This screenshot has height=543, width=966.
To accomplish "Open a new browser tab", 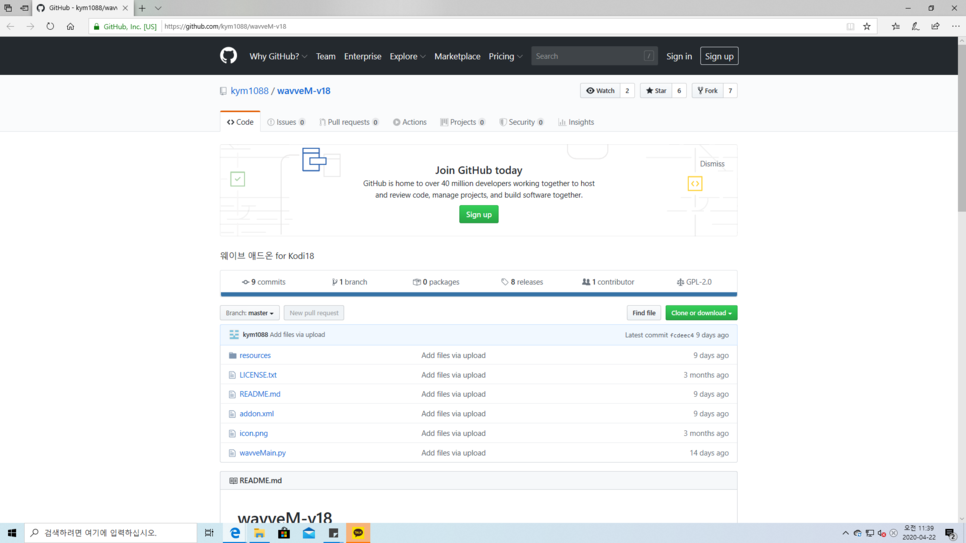I will [142, 8].
